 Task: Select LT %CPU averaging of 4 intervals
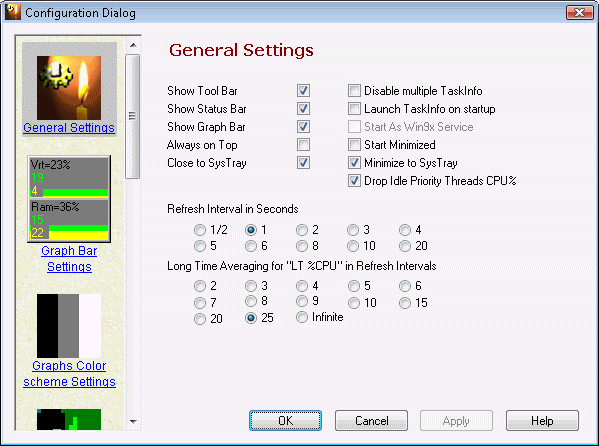(x=302, y=286)
